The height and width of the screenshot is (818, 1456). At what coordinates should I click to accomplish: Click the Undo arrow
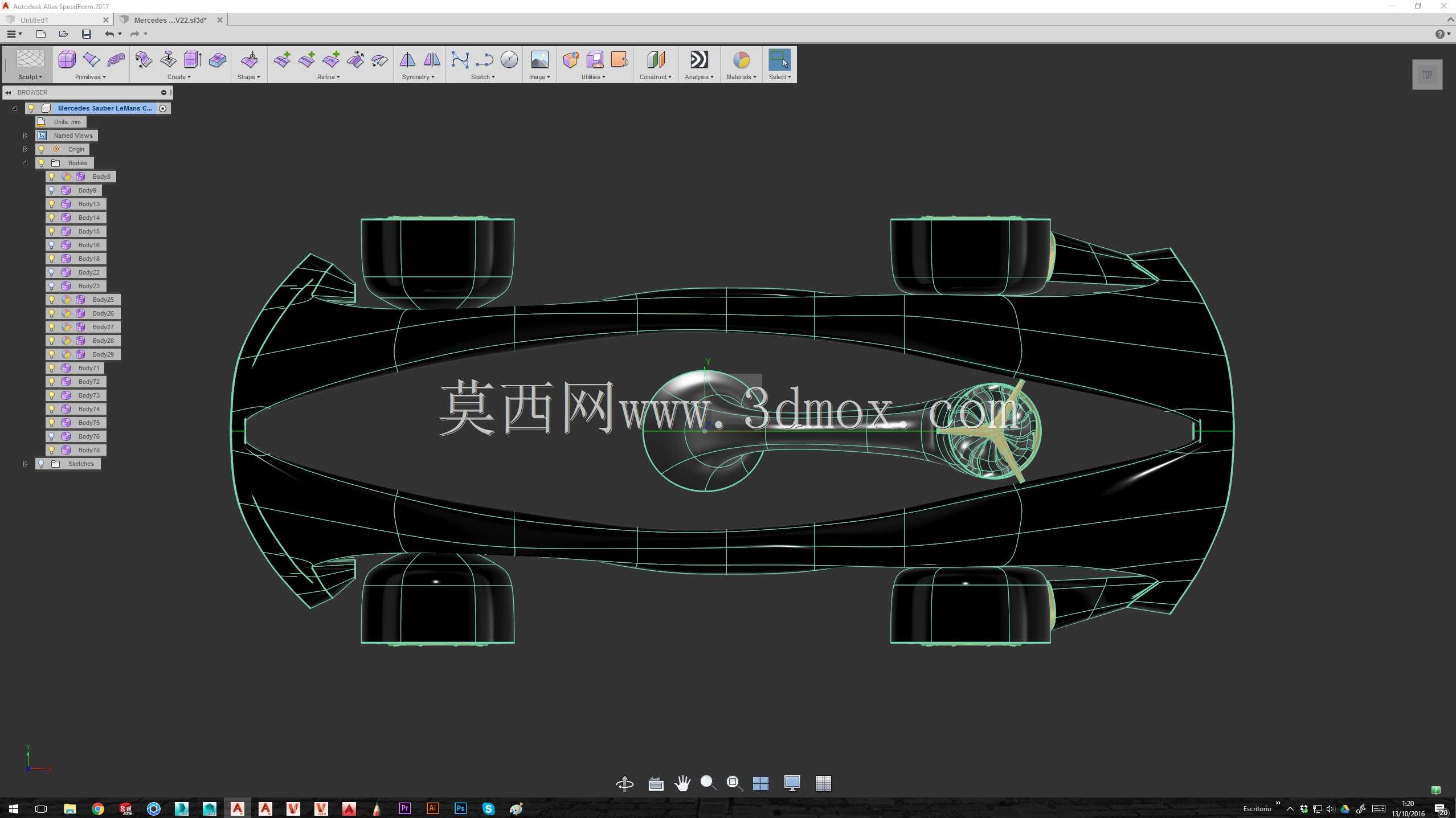109,34
